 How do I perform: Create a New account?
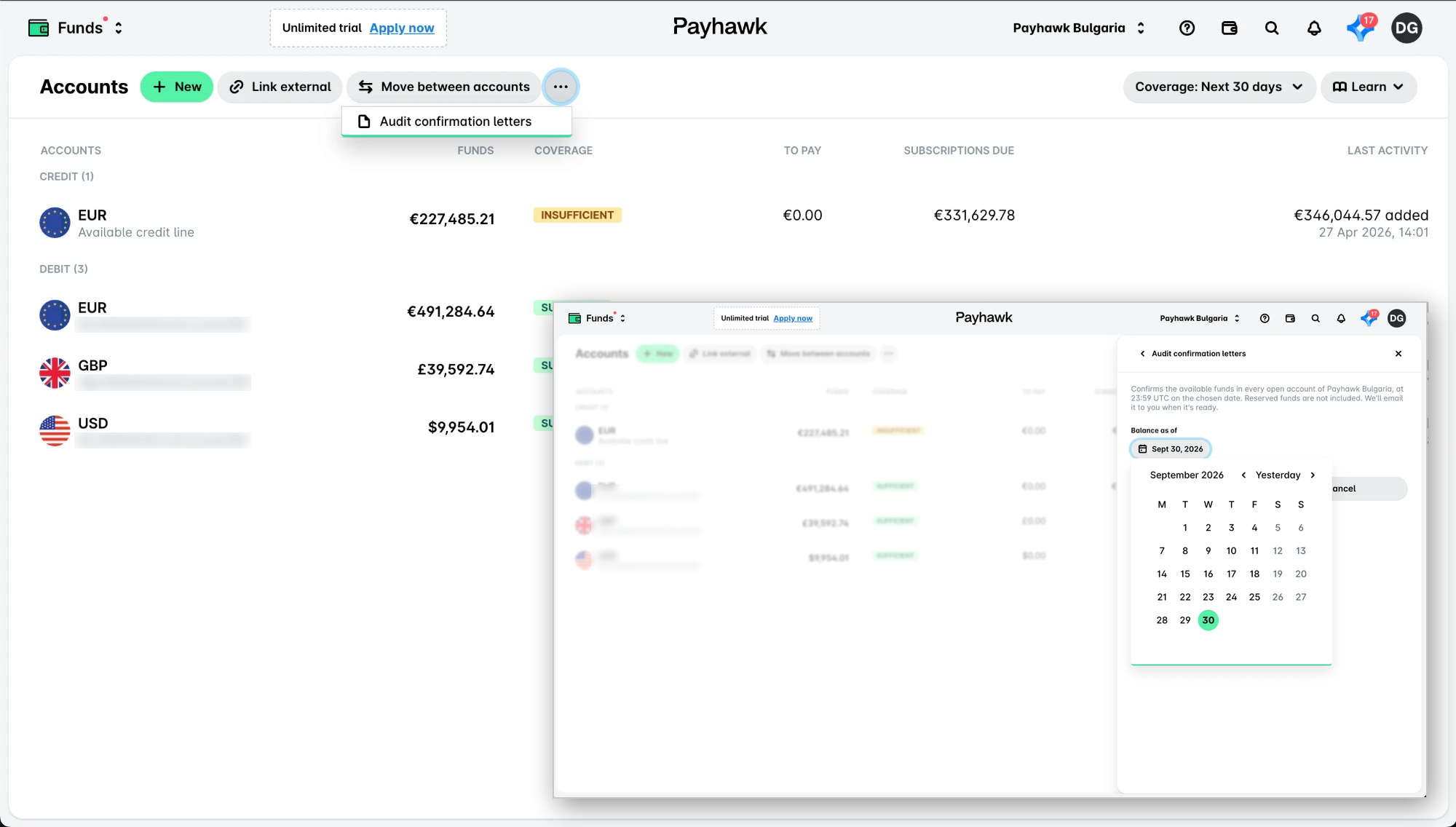[177, 87]
